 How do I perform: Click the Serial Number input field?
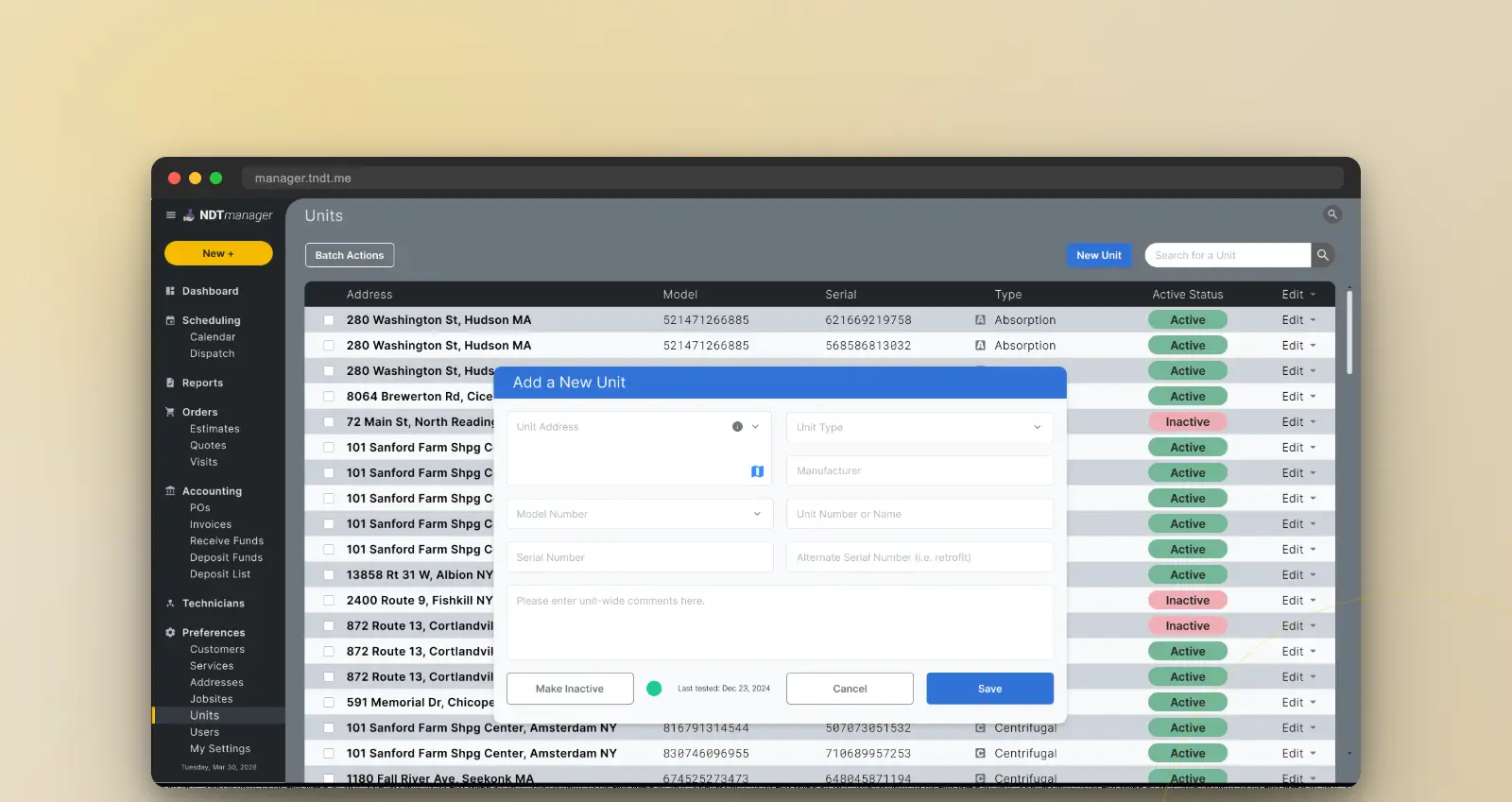tap(640, 557)
